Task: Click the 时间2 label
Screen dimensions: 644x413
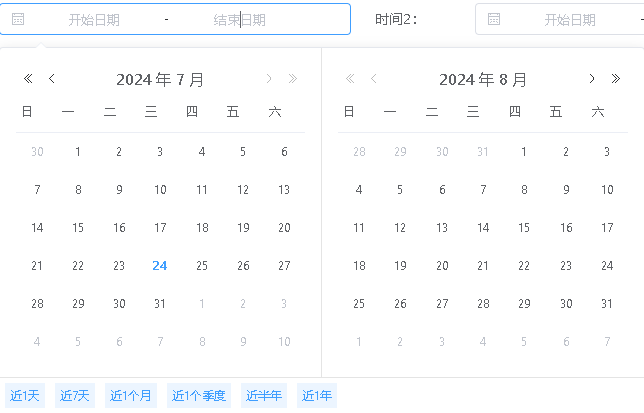Action: [x=396, y=19]
